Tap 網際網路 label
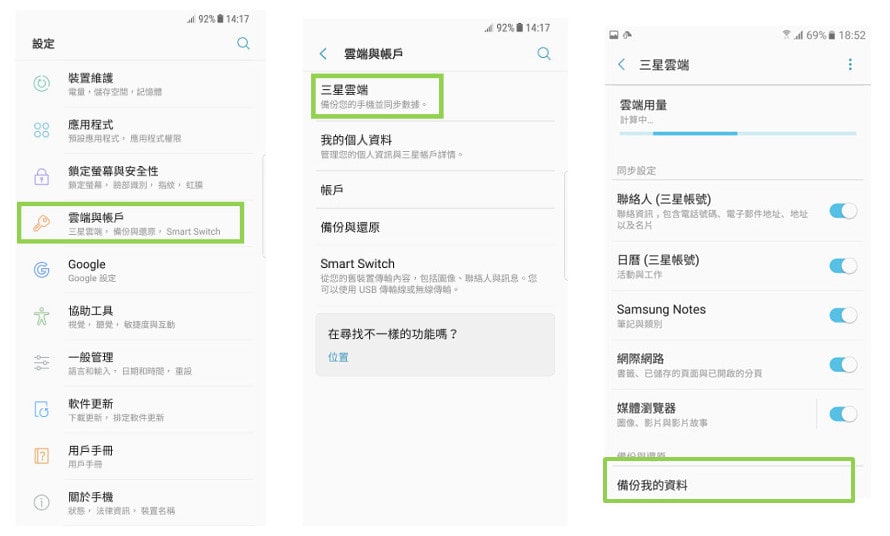This screenshot has height=536, width=890. point(640,358)
